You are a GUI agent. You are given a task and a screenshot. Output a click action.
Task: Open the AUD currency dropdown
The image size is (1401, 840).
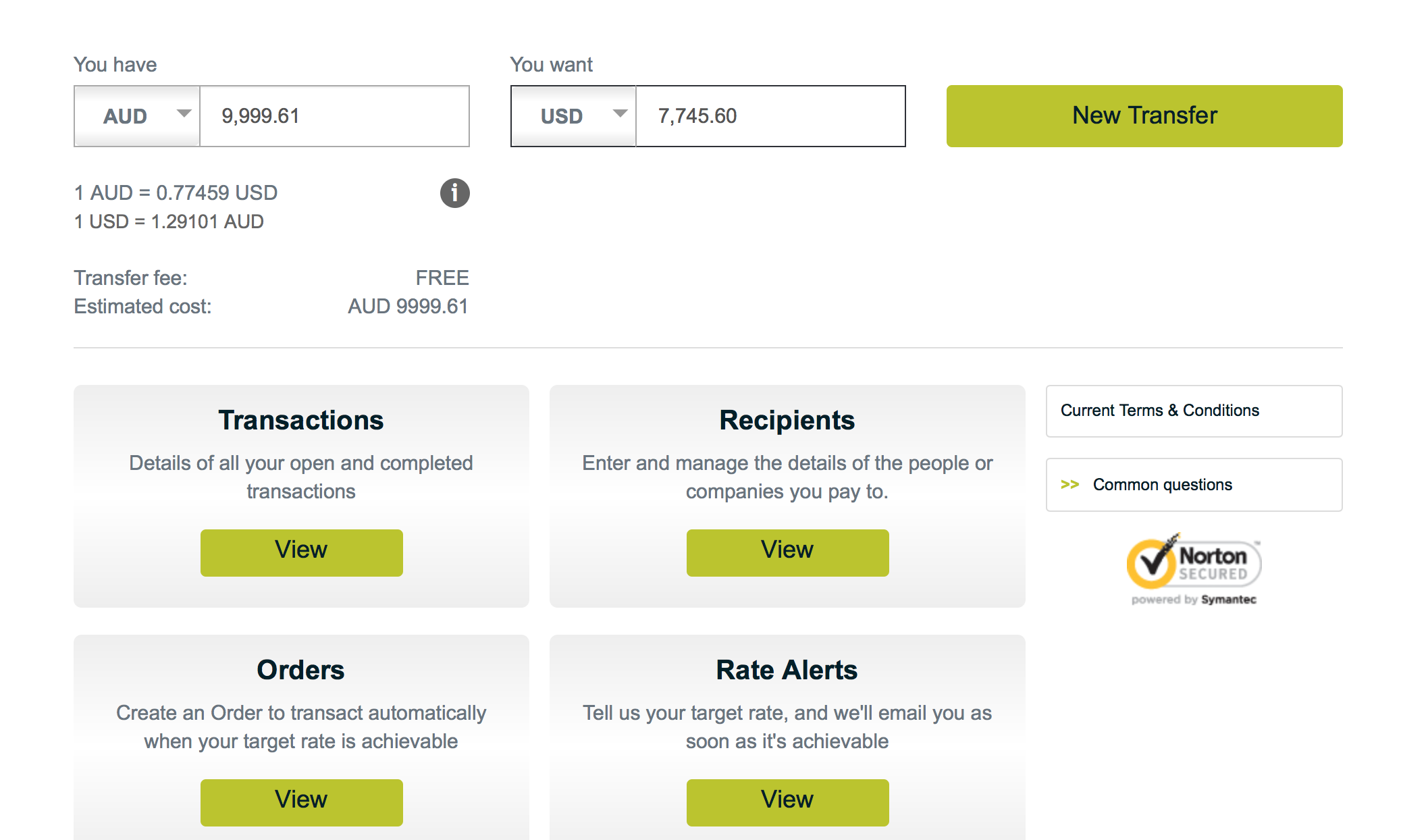pos(137,116)
